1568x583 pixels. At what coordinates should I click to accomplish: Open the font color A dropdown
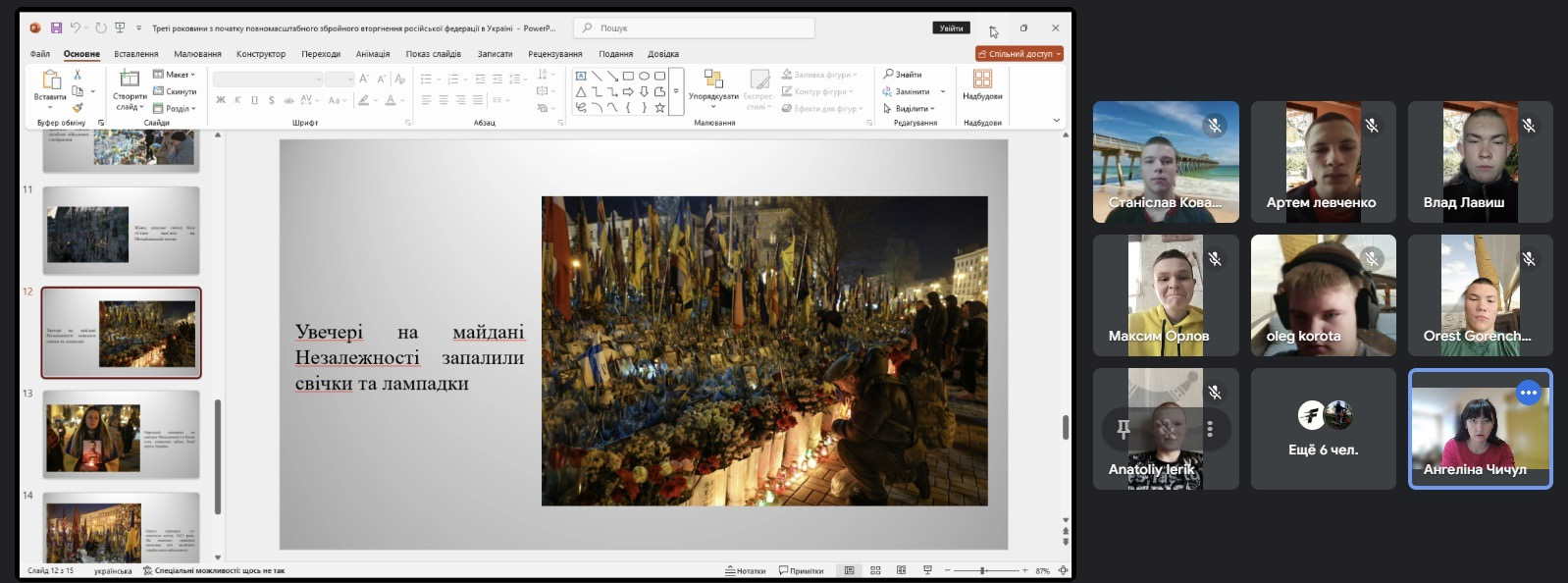(x=402, y=100)
